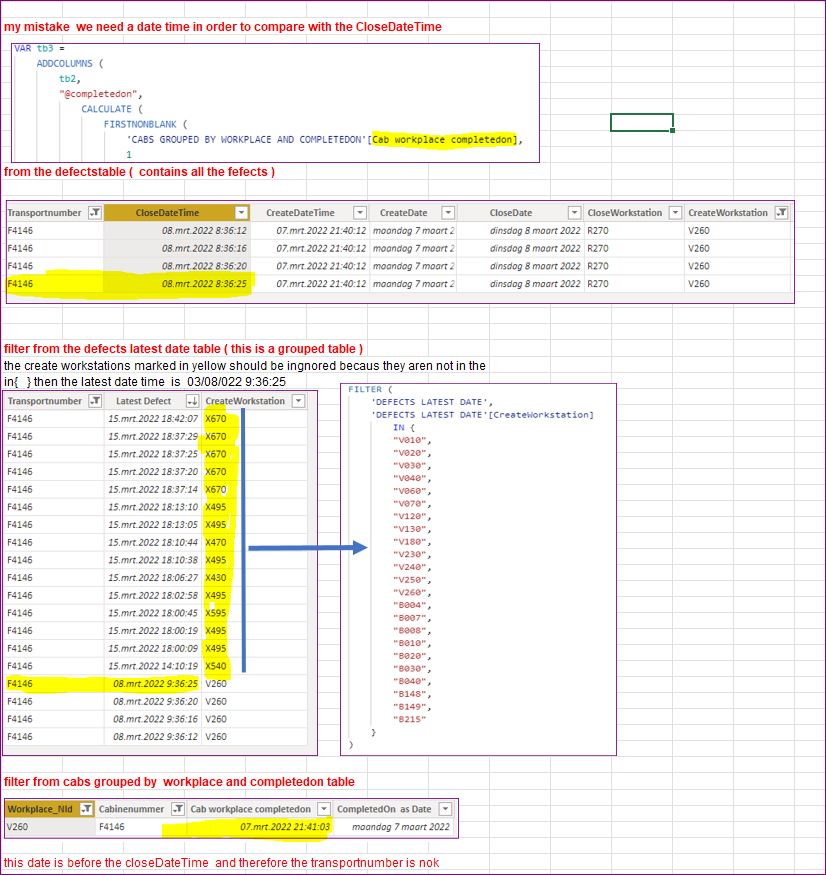
Task: Open the CloseDateTime column filter dropdown
Action: (241, 213)
